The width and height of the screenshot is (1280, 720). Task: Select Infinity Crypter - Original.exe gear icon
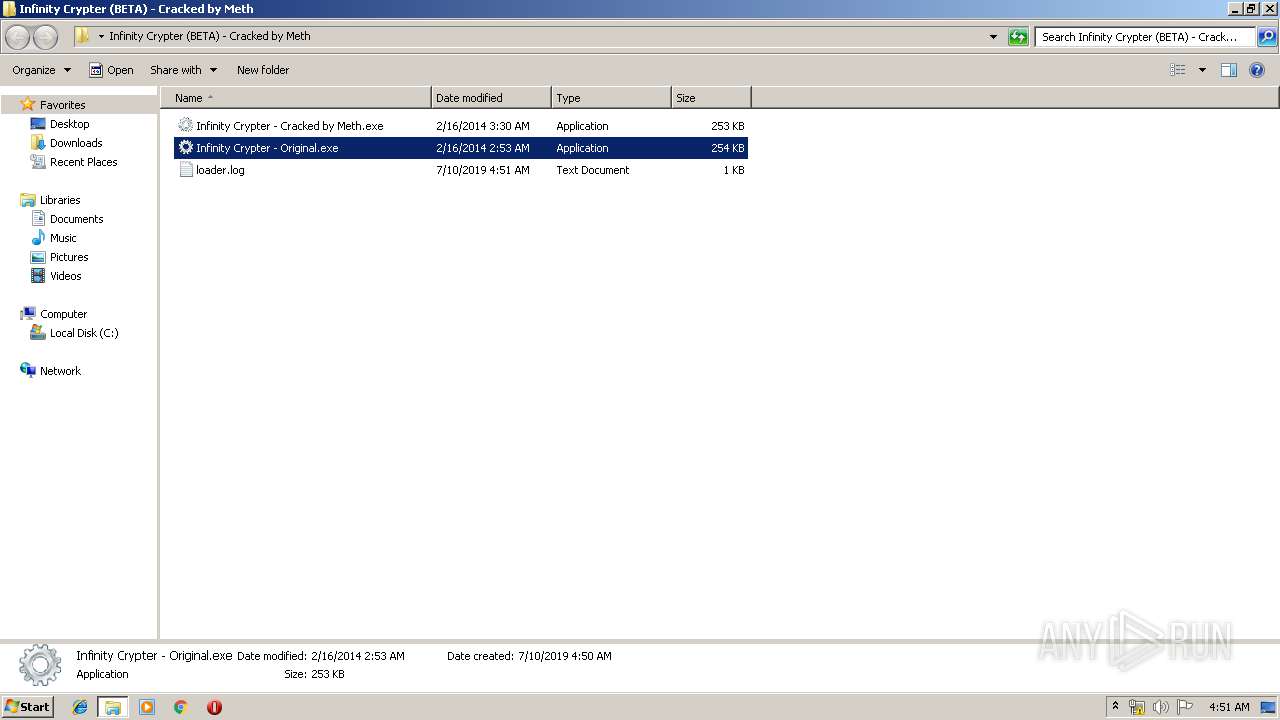pos(185,148)
